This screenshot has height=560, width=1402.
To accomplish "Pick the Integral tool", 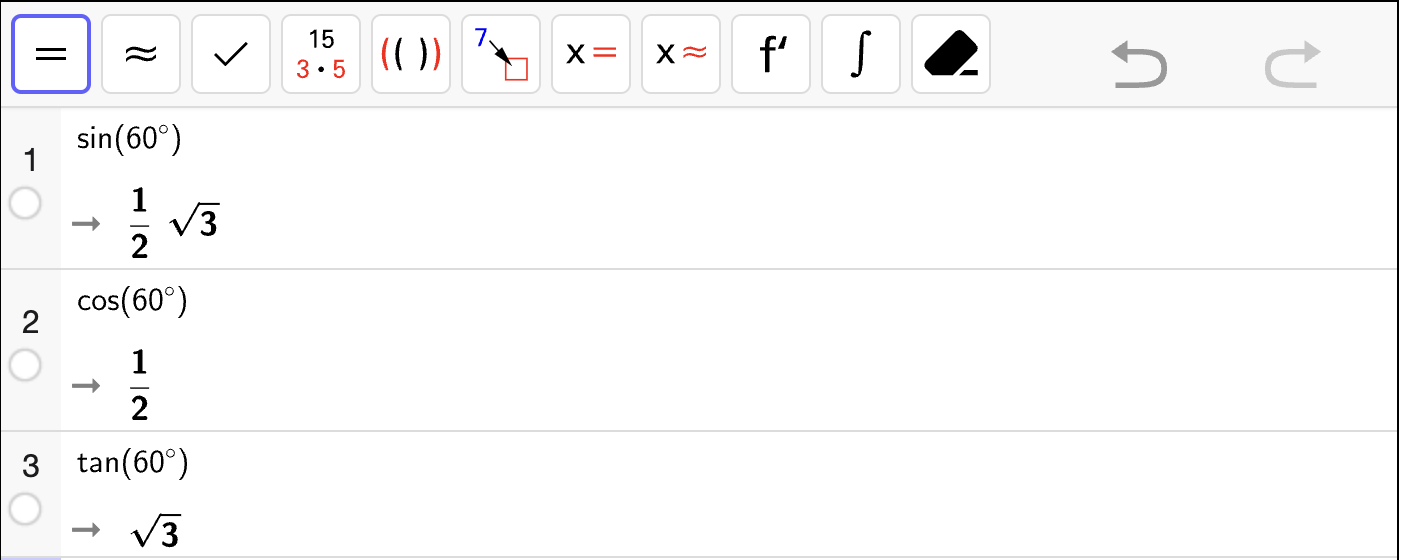I will pos(861,54).
